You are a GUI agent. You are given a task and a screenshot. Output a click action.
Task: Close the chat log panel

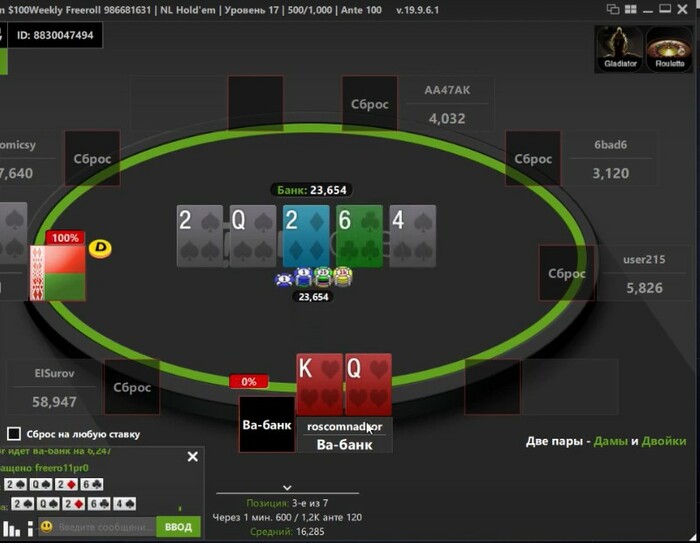click(192, 456)
